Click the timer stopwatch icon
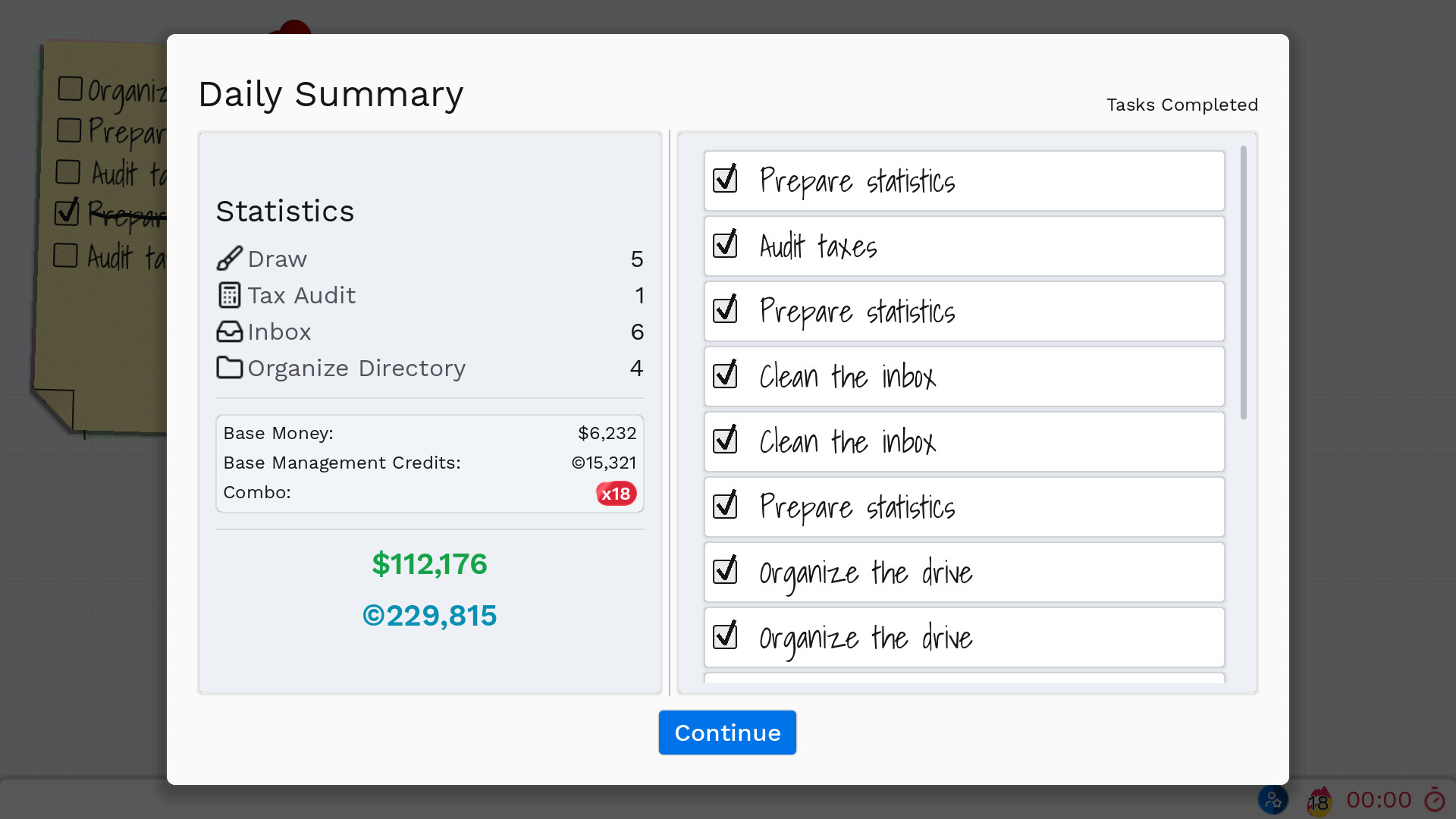 tap(1435, 799)
